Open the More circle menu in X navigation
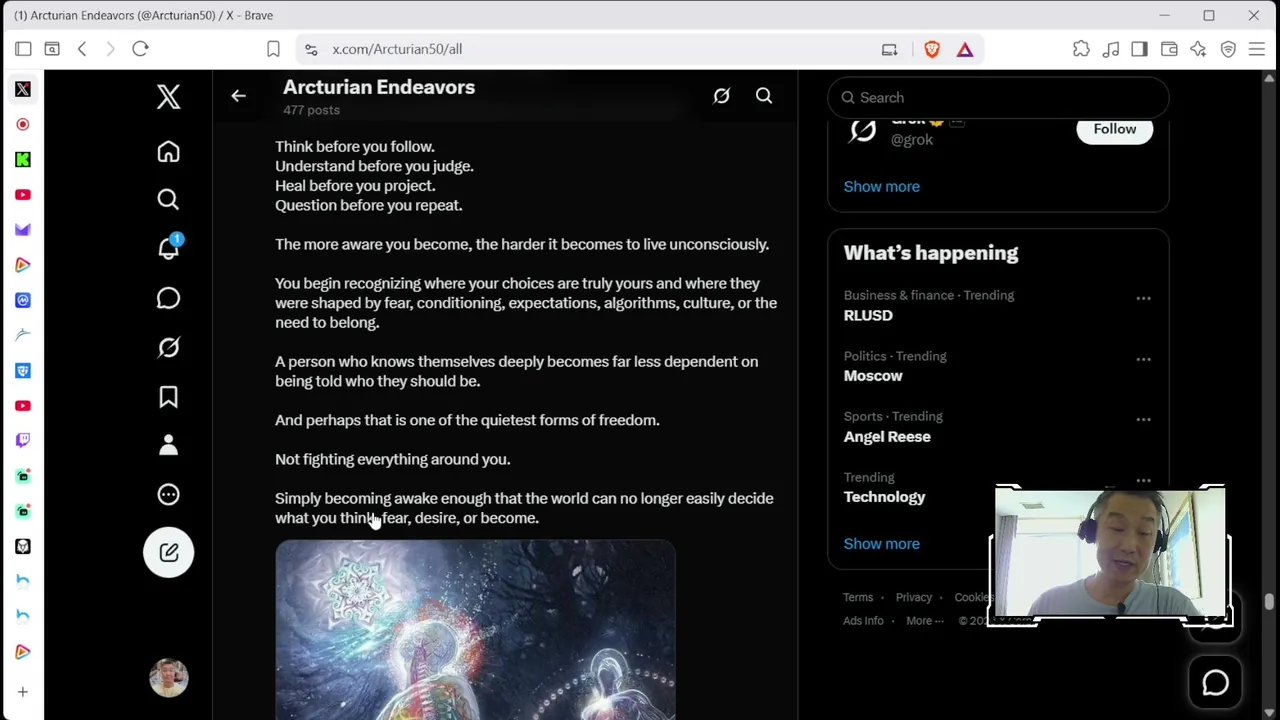This screenshot has height=720, width=1280. 168,494
